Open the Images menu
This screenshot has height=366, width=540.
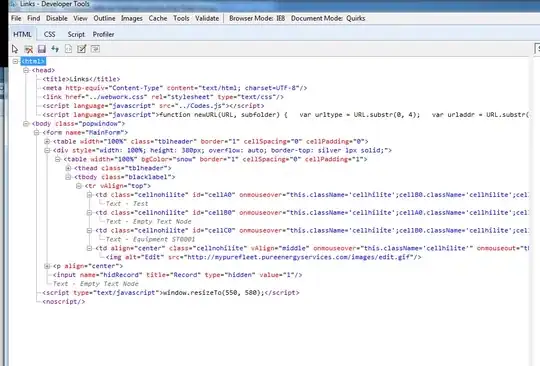132,19
